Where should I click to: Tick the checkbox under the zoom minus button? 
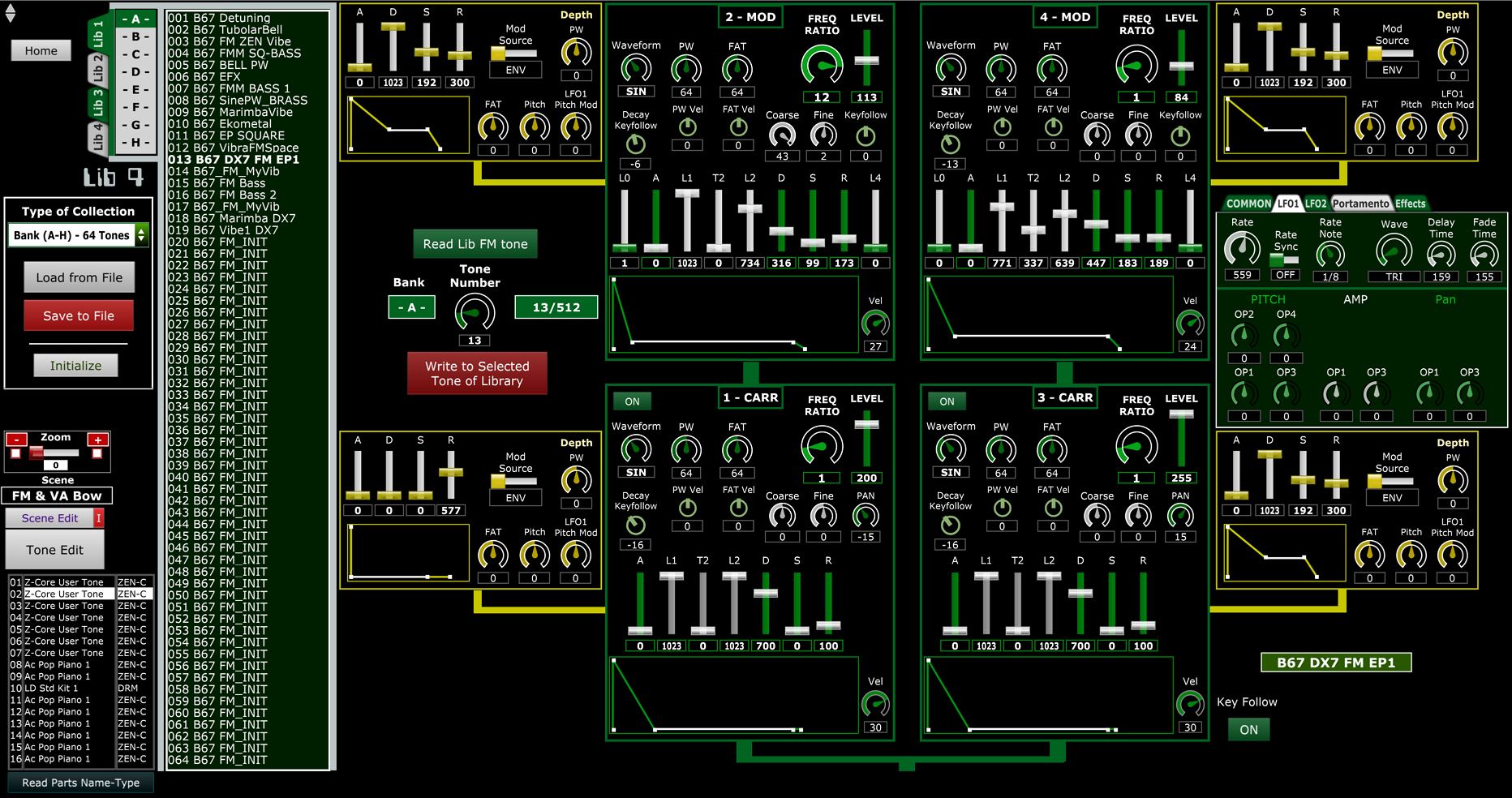pos(15,454)
